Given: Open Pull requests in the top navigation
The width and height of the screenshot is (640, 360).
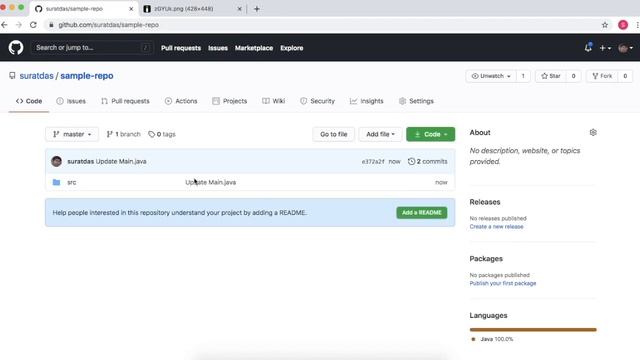Looking at the screenshot, I should (181, 48).
